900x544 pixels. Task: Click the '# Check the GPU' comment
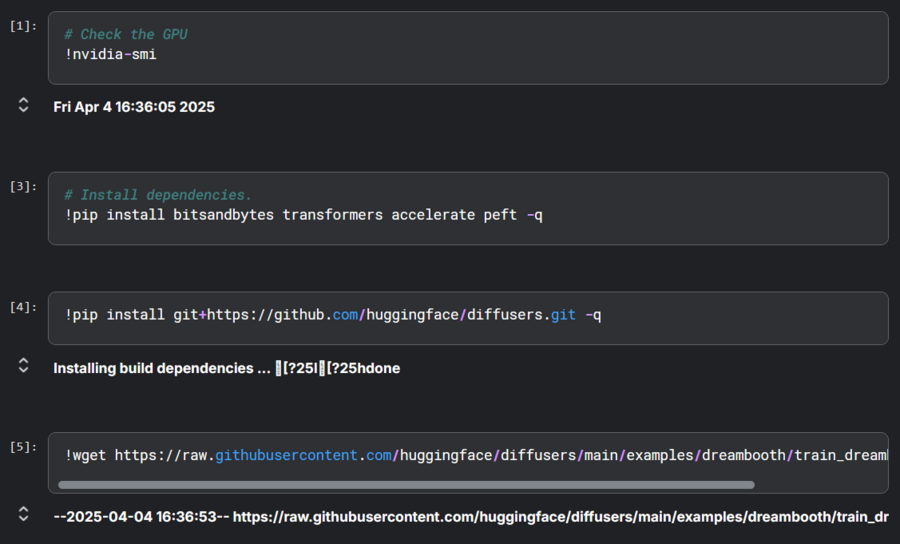[126, 34]
